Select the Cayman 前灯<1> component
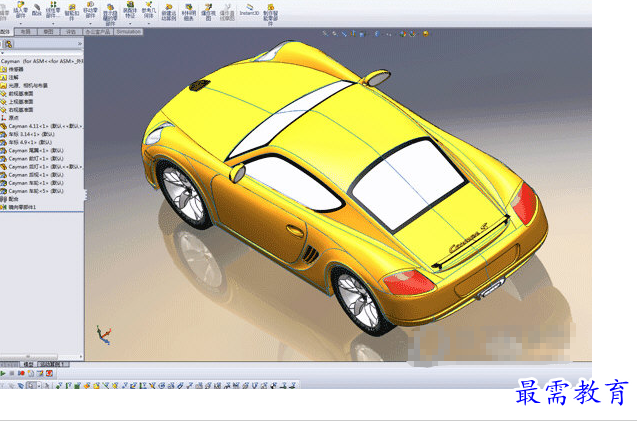The image size is (637, 424). [32, 158]
